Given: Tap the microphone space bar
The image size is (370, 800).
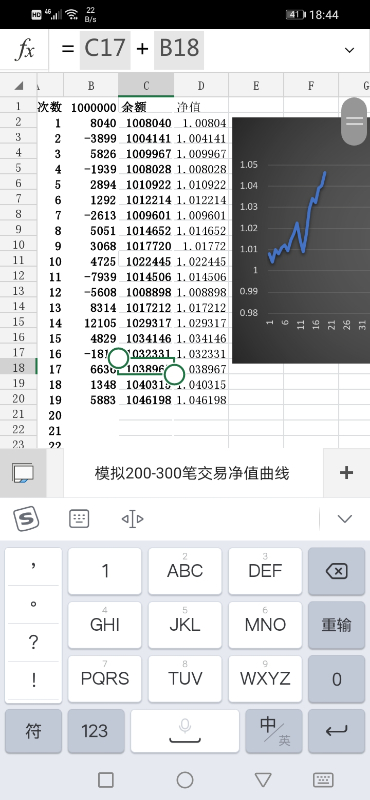Looking at the screenshot, I should [x=185, y=731].
